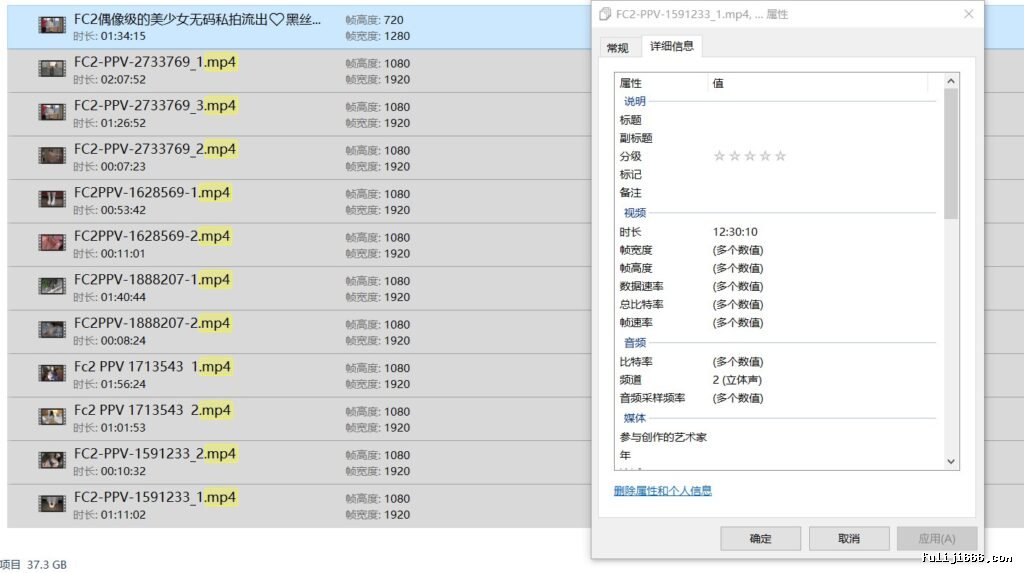Click duration 时长: 01:01:53
This screenshot has height=573, width=1024.
point(110,428)
